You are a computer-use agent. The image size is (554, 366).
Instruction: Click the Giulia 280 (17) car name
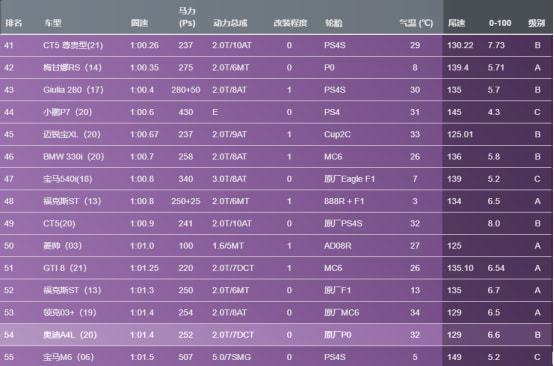pyautogui.click(x=73, y=90)
